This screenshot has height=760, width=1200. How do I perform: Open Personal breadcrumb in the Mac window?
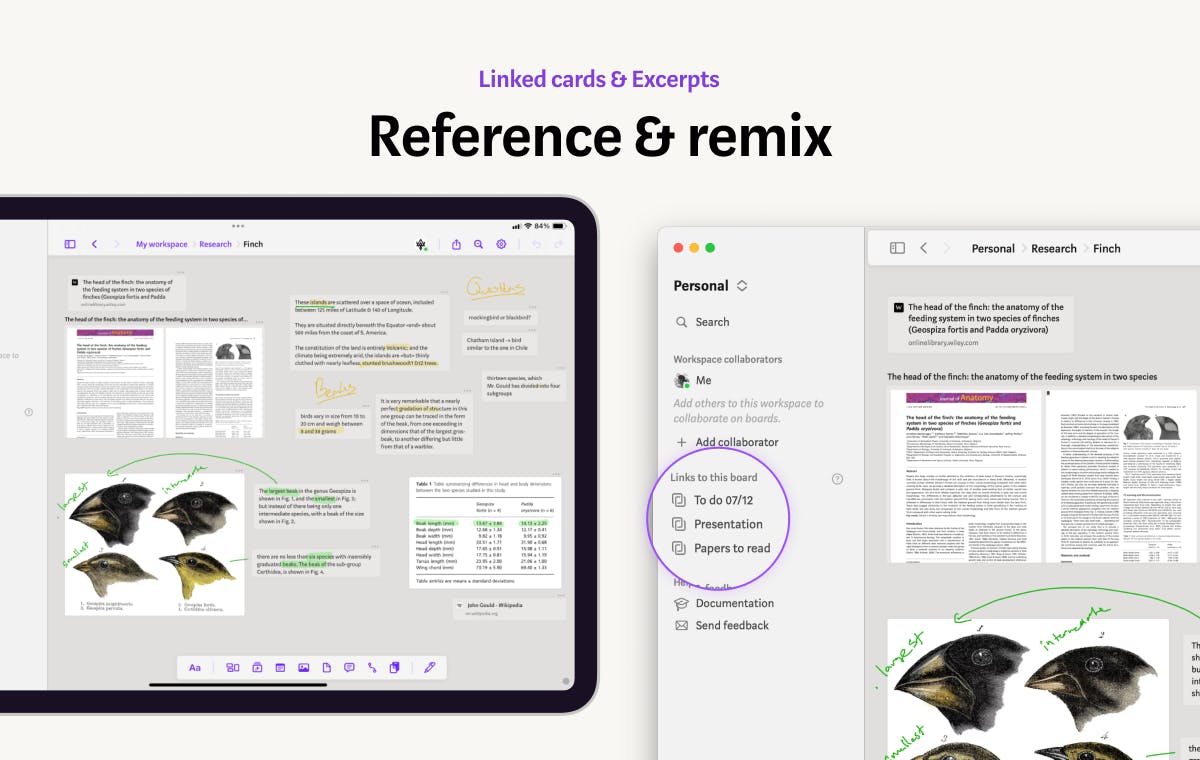[993, 249]
